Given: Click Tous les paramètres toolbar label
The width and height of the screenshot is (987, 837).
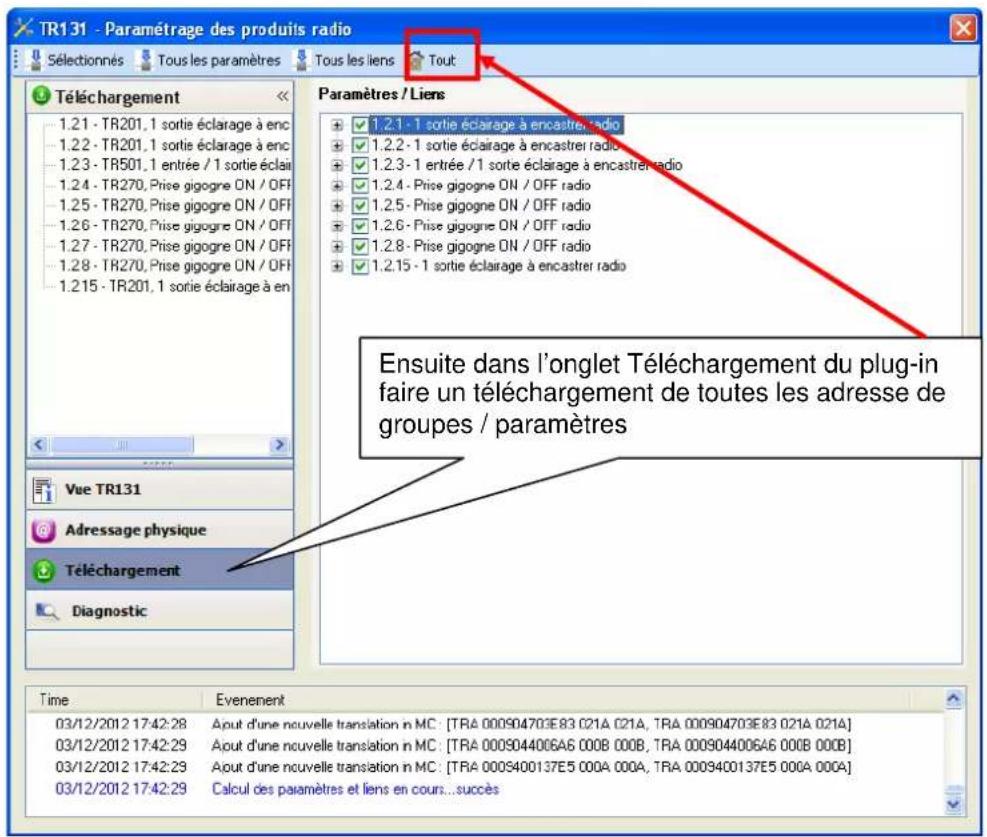Looking at the screenshot, I should tap(219, 60).
